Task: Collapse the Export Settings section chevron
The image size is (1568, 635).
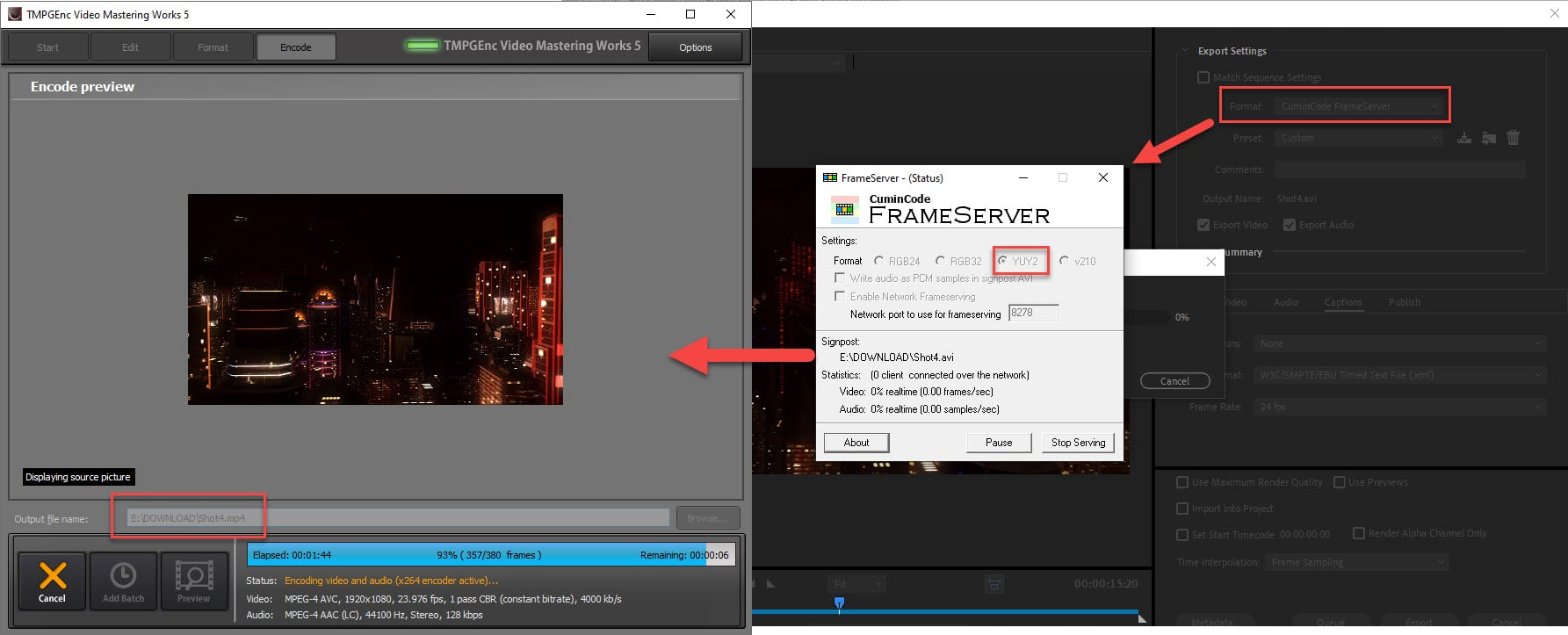Action: pos(1186,51)
